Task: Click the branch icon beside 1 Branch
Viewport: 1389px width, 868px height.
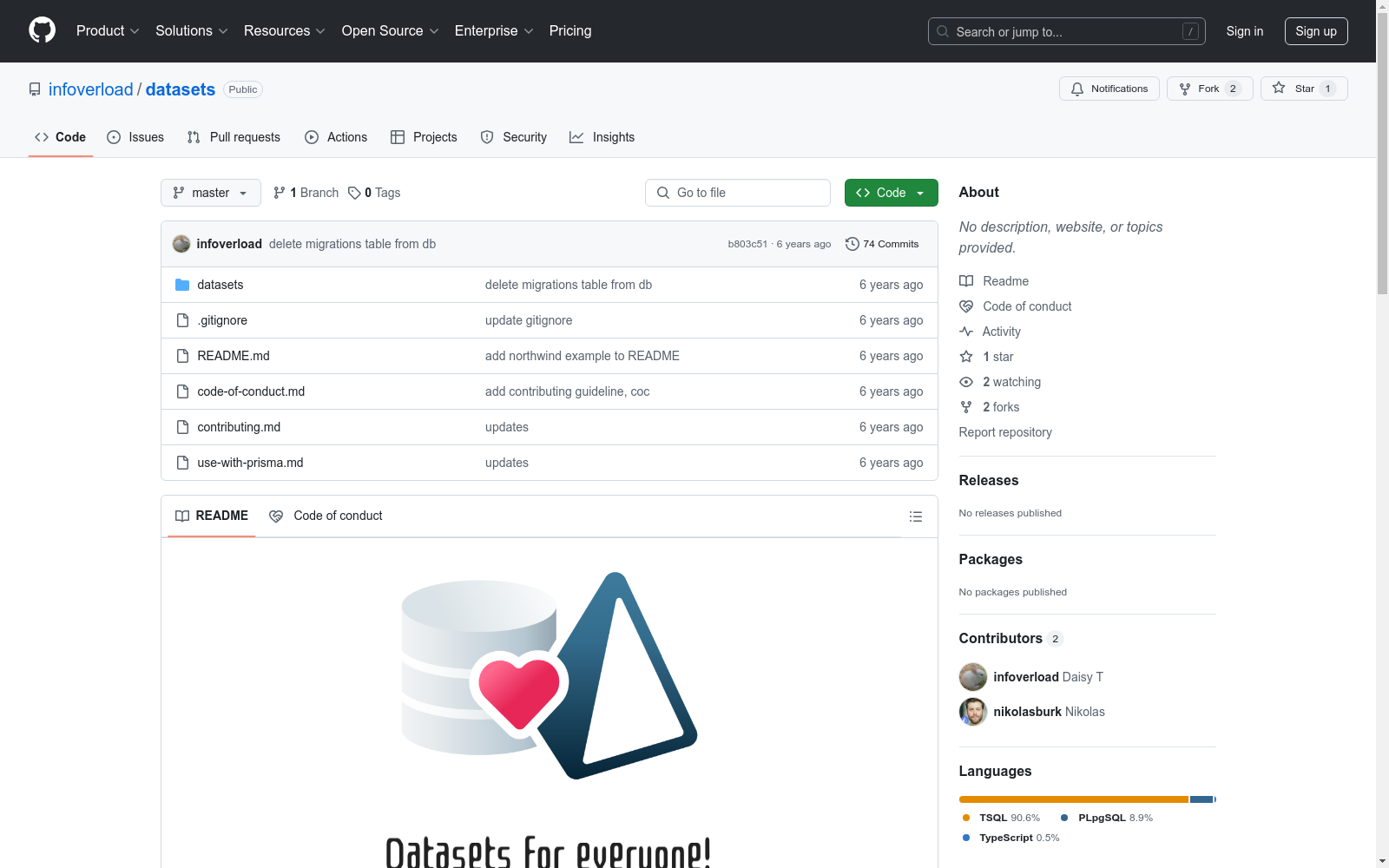Action: [x=280, y=193]
